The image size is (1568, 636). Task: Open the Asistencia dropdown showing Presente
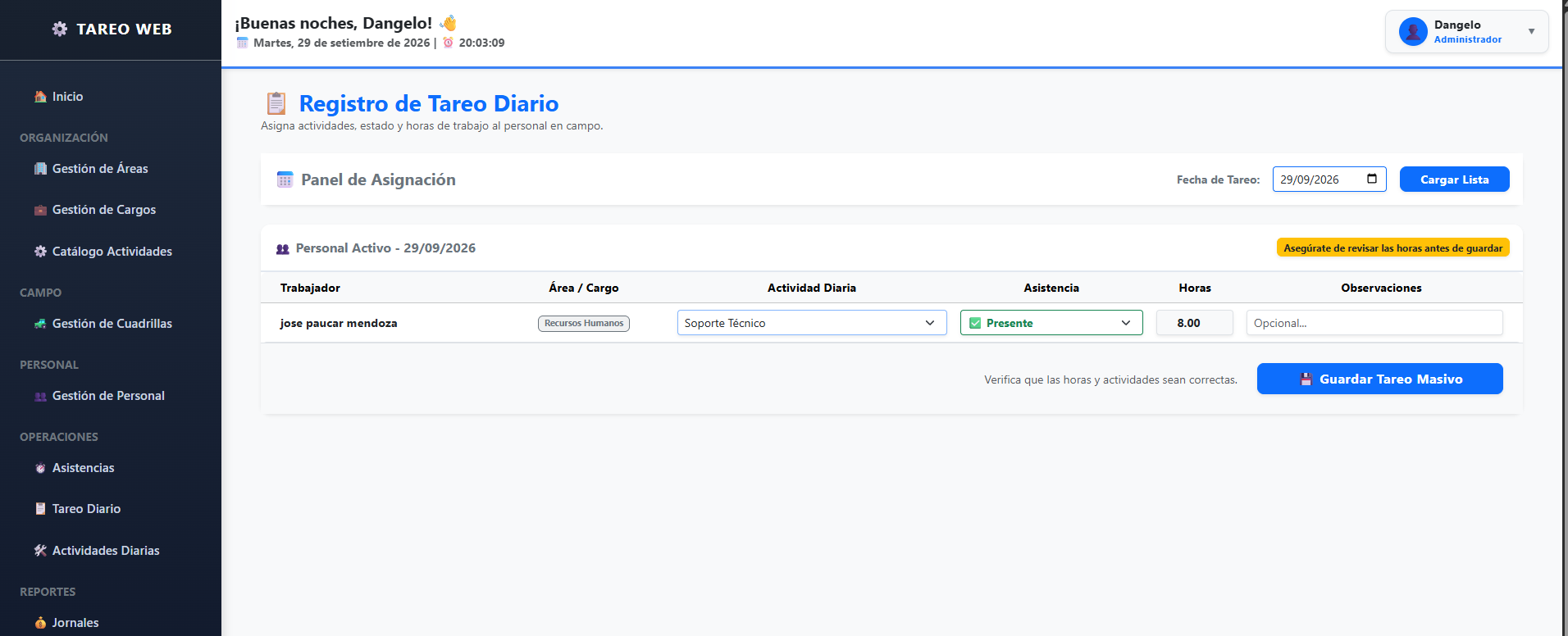click(x=1051, y=323)
